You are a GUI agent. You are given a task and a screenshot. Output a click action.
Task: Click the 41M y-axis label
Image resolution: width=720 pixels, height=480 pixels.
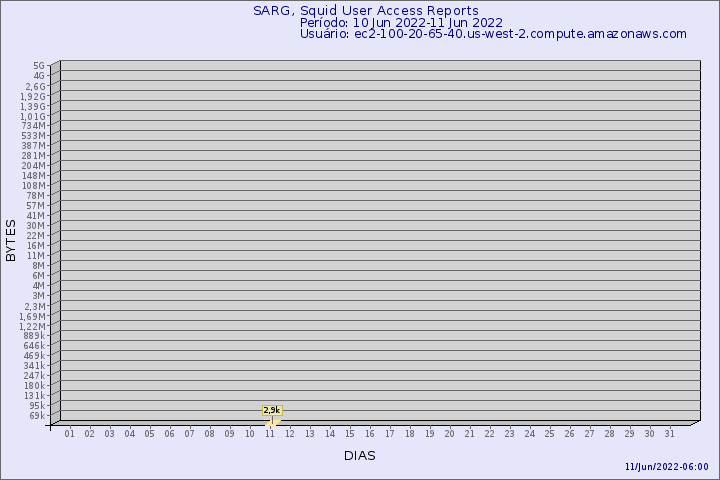click(x=35, y=216)
